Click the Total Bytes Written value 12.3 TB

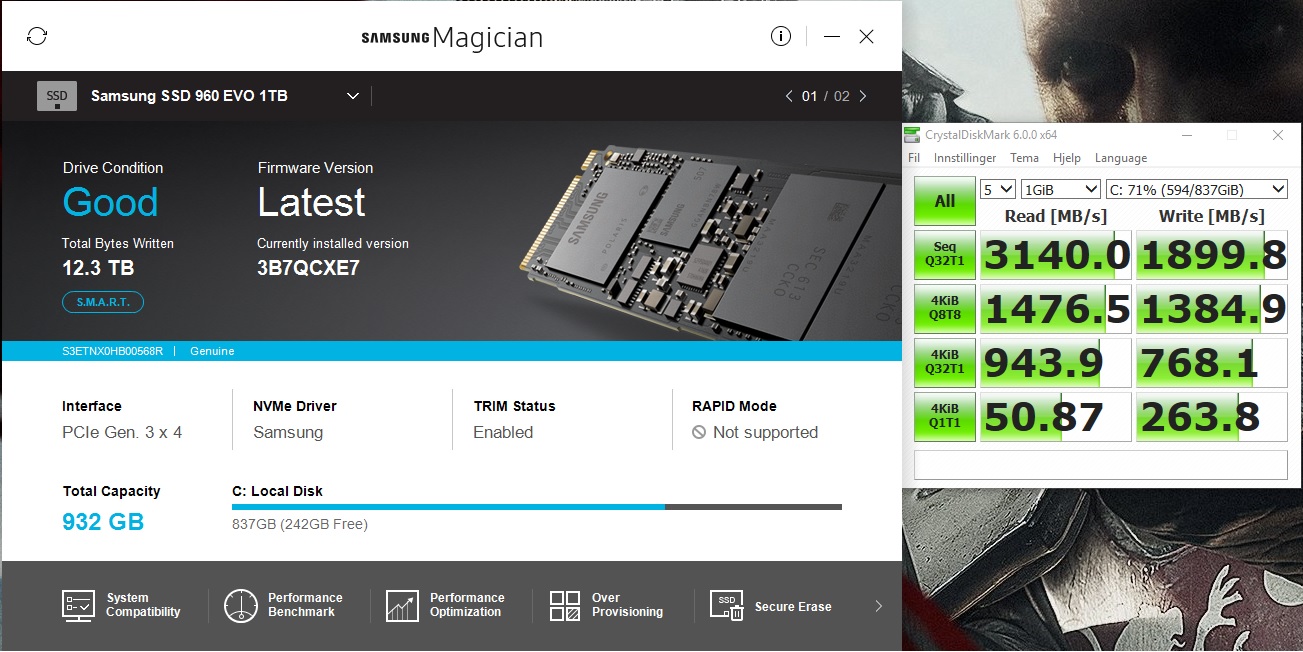point(98,268)
